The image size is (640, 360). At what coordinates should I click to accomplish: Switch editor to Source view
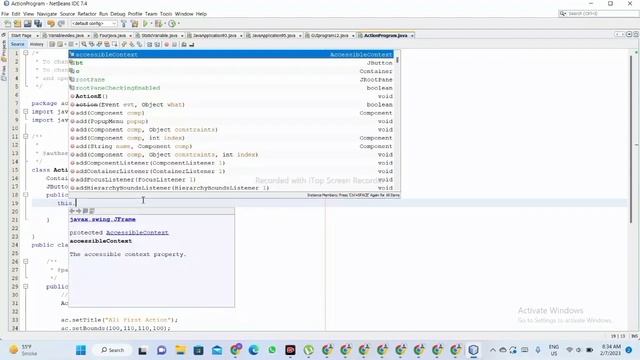coord(18,44)
